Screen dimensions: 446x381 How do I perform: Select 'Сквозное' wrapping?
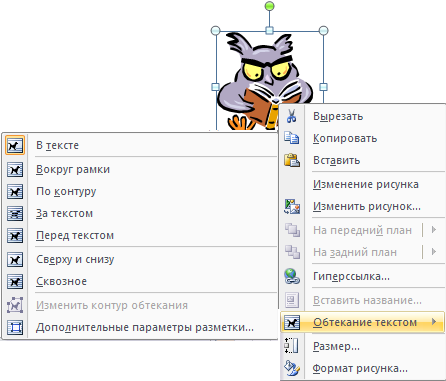click(x=140, y=282)
